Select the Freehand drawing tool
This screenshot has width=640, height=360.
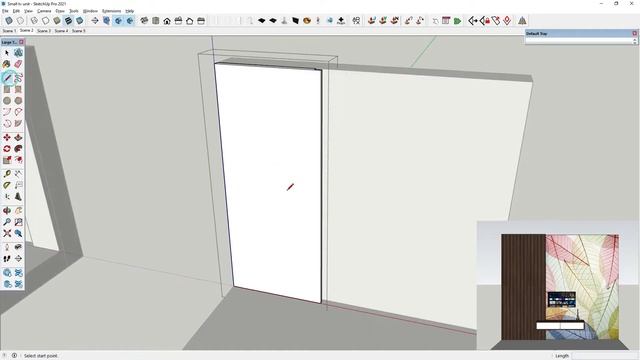coord(18,78)
